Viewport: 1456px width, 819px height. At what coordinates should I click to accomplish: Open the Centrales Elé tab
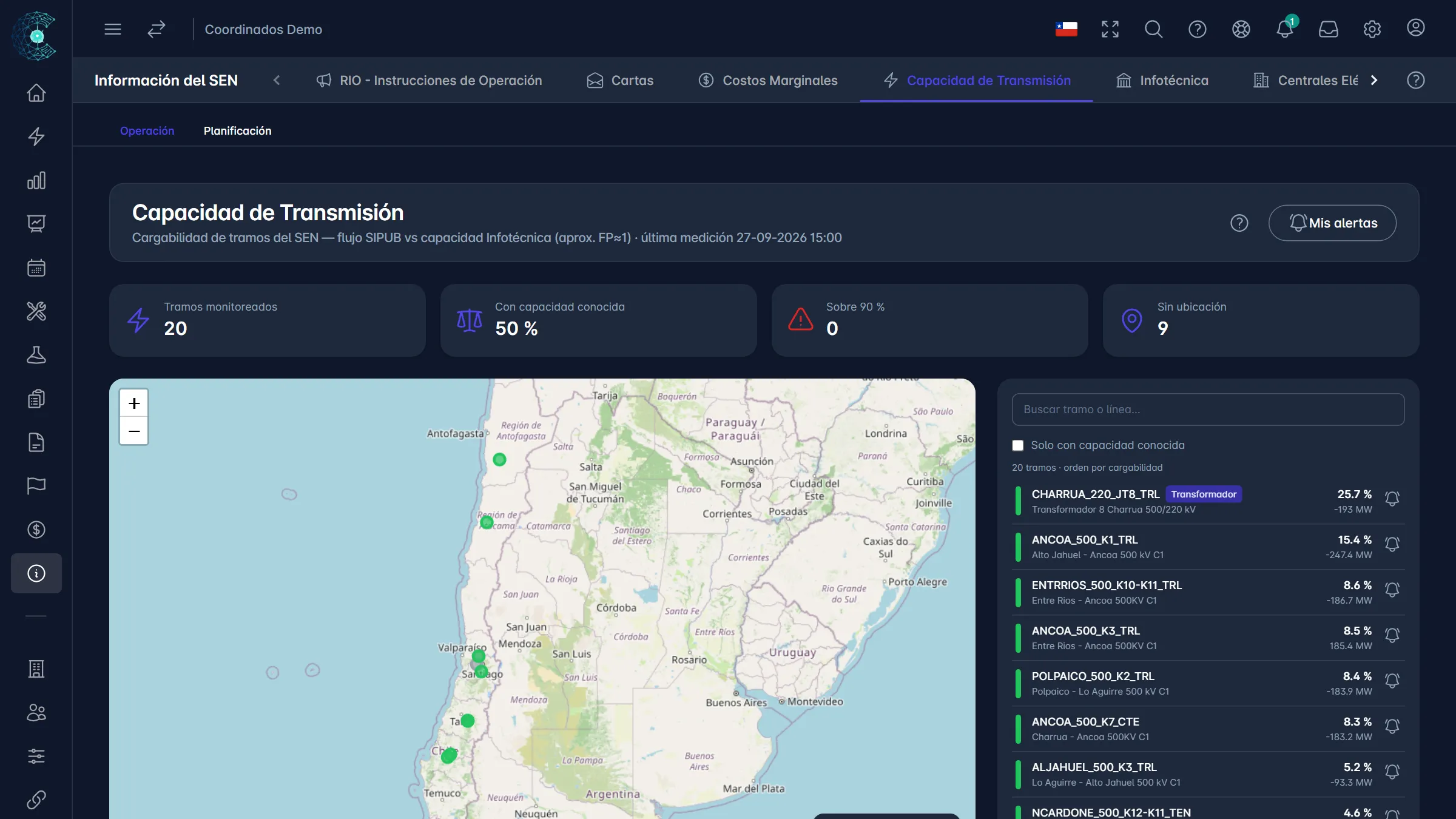click(x=1306, y=80)
